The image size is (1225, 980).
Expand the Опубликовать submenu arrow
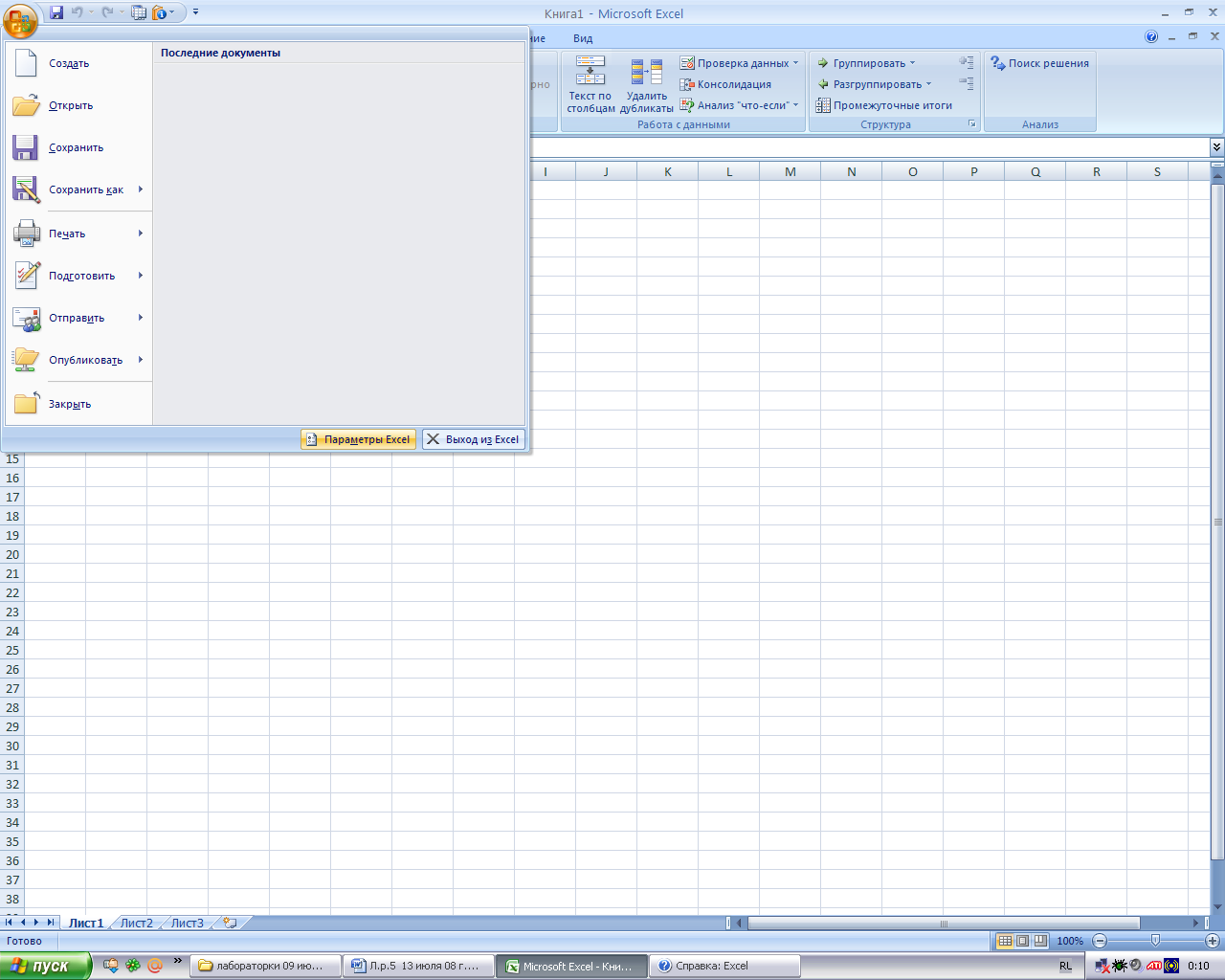[141, 360]
